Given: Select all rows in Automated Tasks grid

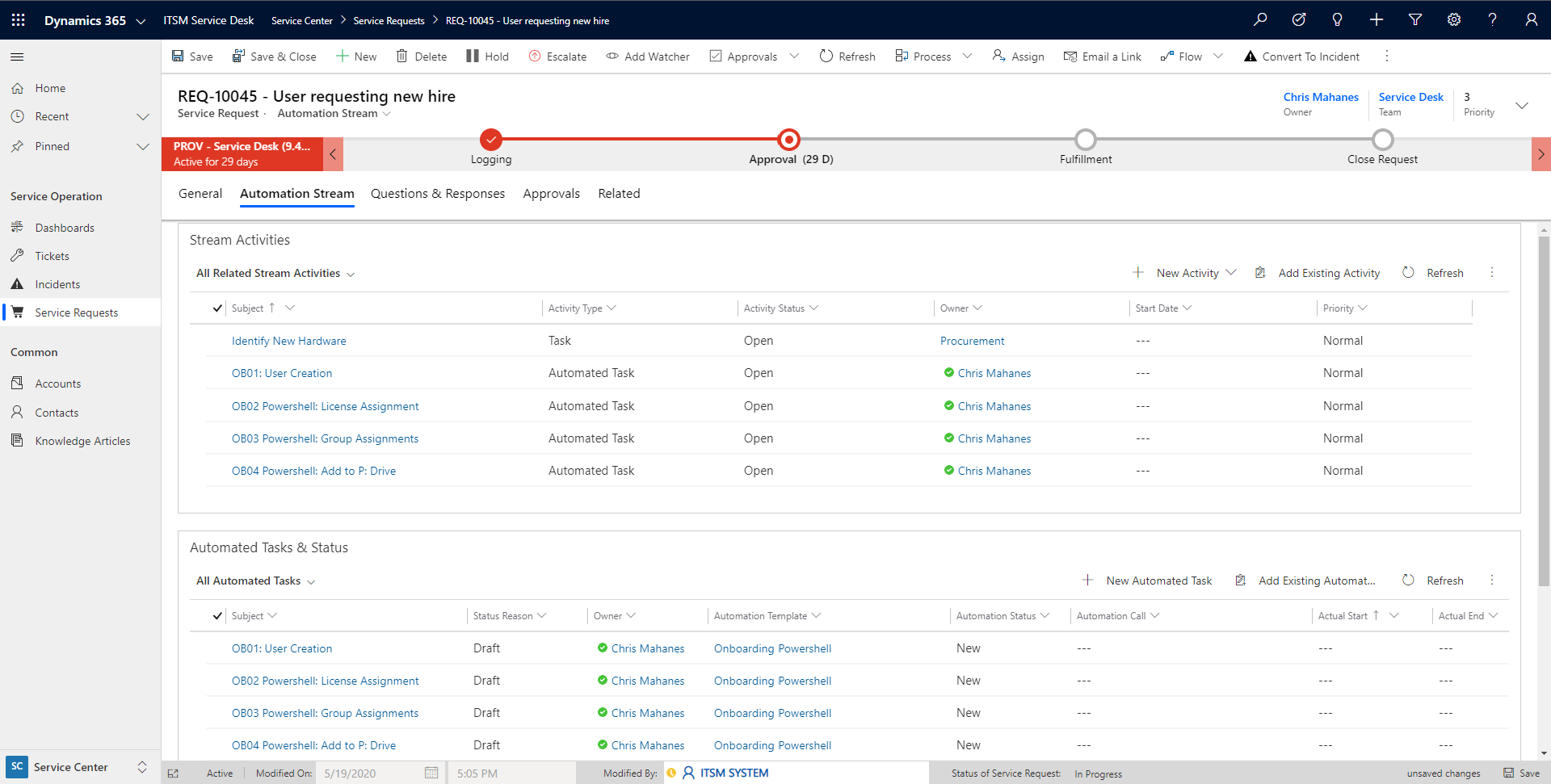Looking at the screenshot, I should point(217,616).
